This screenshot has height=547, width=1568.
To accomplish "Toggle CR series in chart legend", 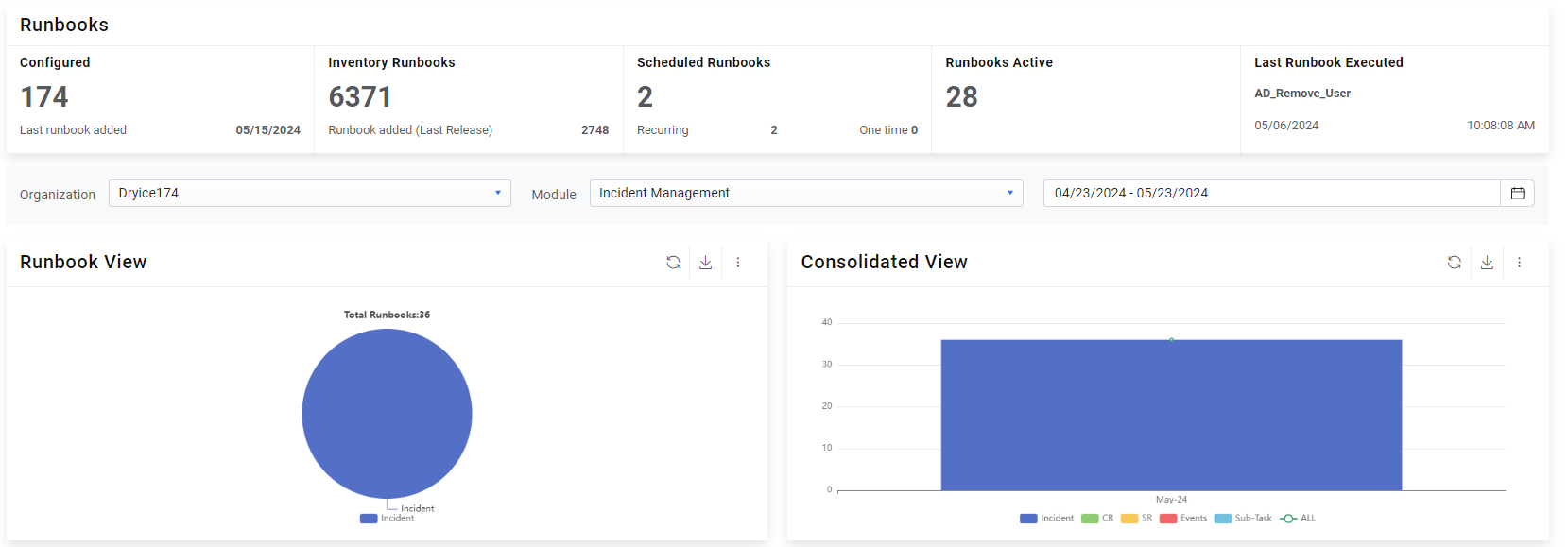I will [x=1097, y=519].
